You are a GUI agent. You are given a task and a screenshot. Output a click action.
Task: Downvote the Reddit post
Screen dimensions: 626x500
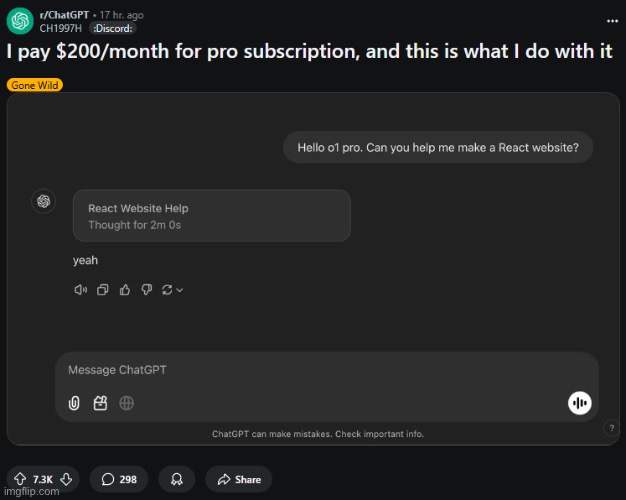pos(66,479)
